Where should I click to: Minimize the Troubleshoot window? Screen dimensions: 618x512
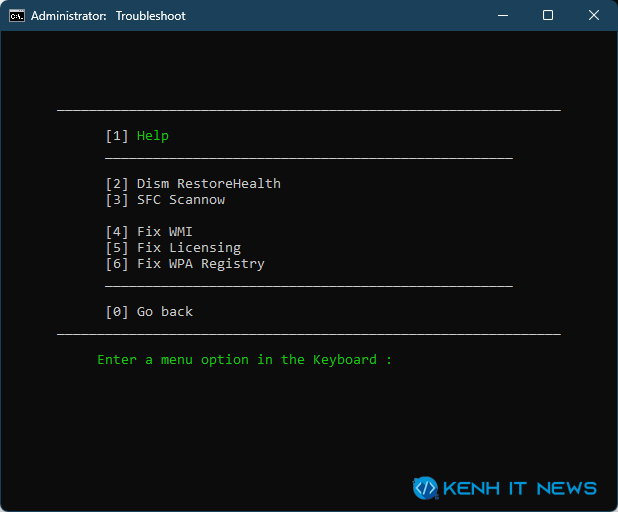pos(503,16)
